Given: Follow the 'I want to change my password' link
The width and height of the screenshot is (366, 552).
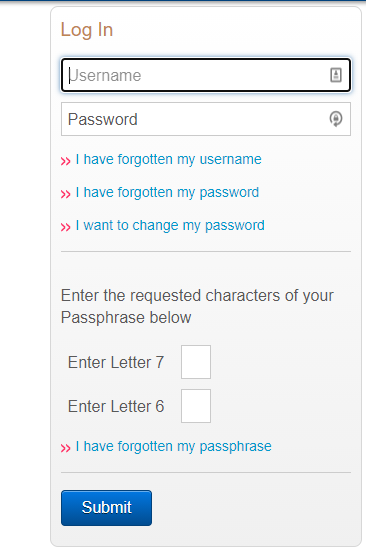Looking at the screenshot, I should point(170,225).
